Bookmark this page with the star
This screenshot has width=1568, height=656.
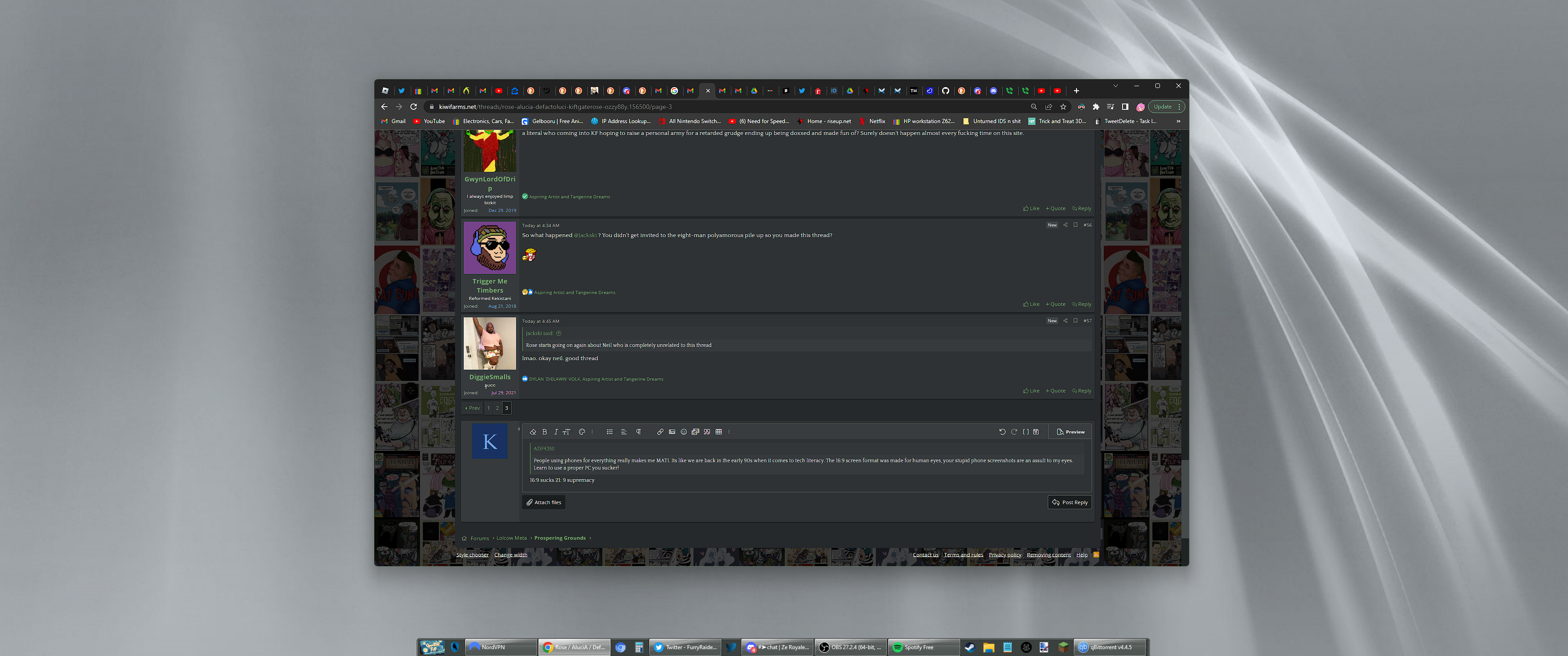(x=1063, y=107)
